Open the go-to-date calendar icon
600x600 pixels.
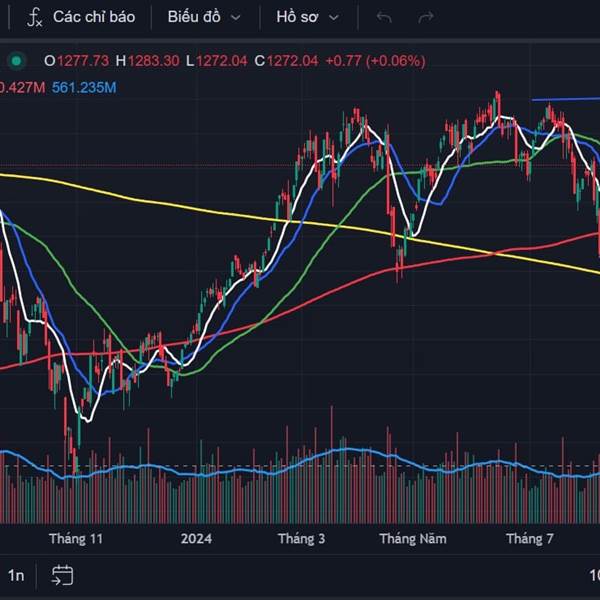tap(62, 575)
